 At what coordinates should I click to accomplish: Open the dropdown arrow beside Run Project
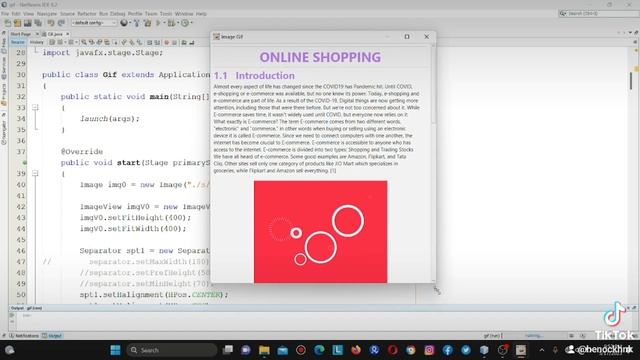pyautogui.click(x=164, y=23)
